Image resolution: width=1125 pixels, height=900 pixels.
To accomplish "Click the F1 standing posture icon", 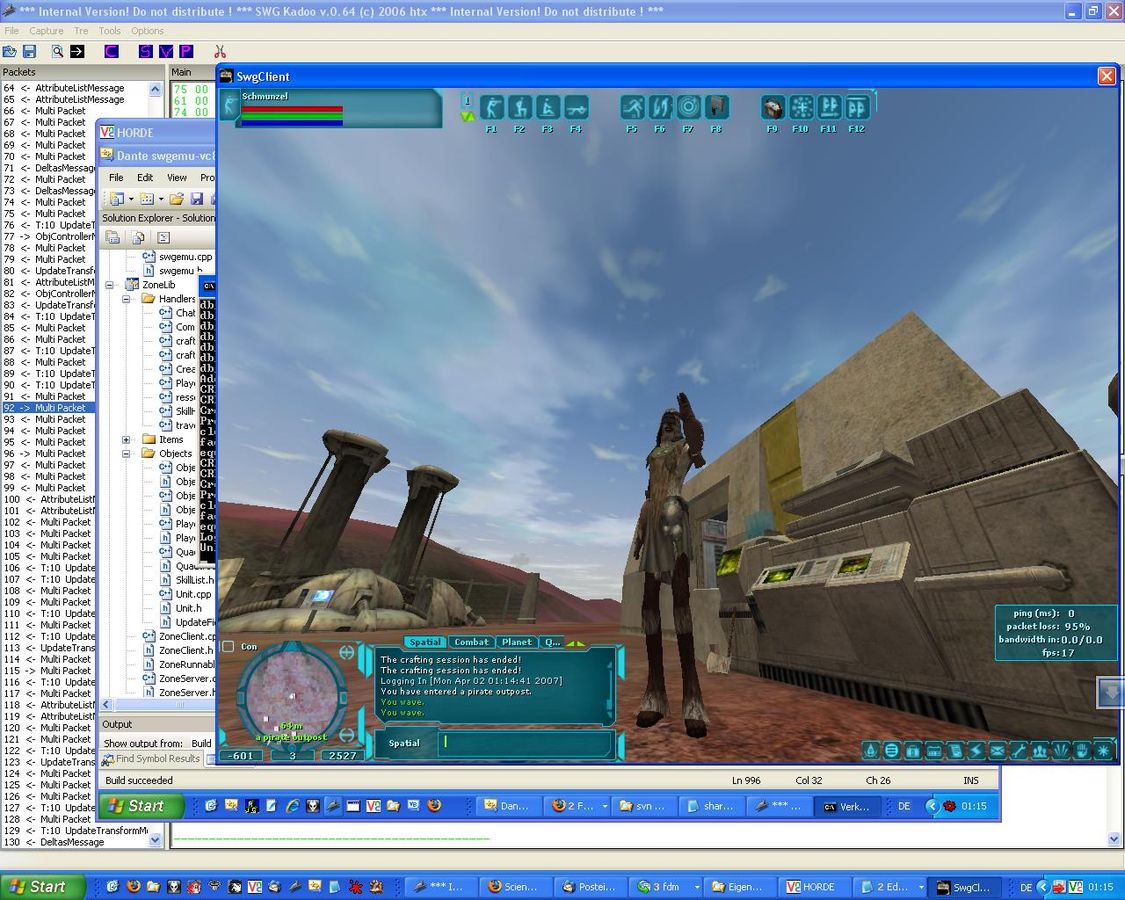I will pos(492,108).
